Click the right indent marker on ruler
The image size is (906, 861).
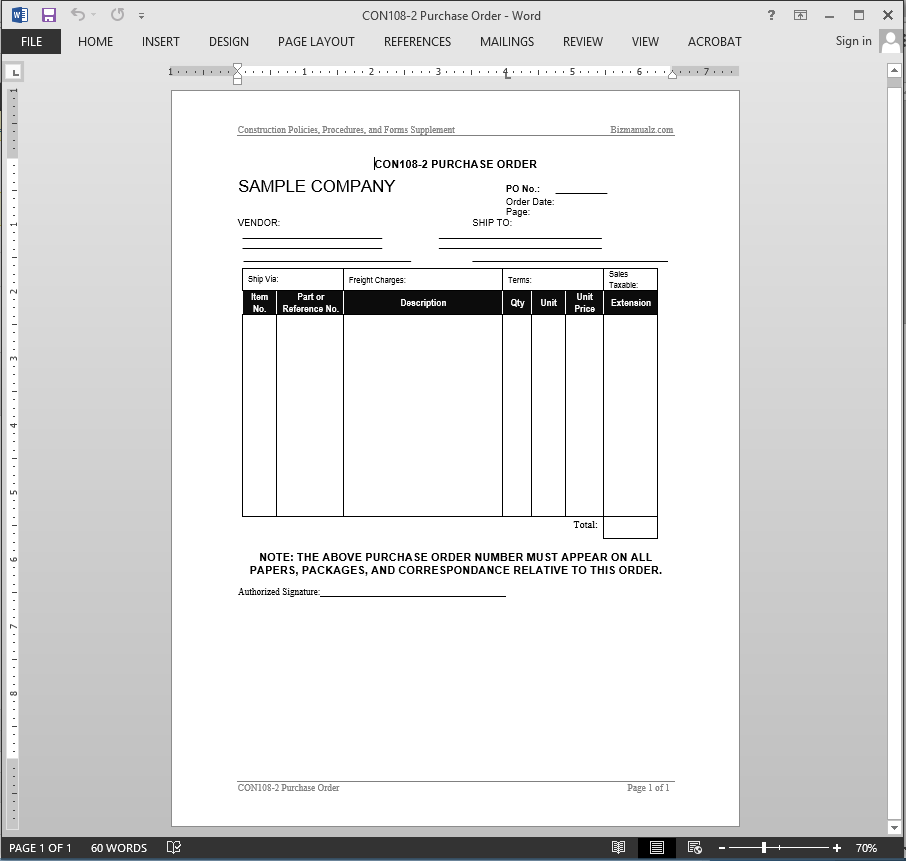[x=672, y=75]
